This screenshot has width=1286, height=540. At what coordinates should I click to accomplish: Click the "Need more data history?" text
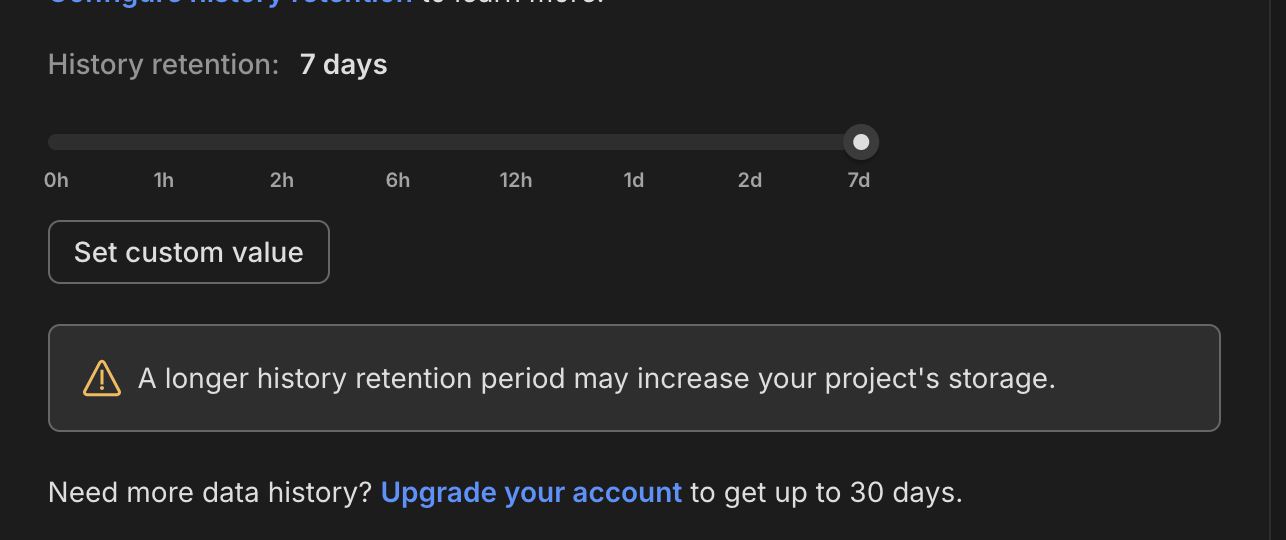tap(210, 493)
